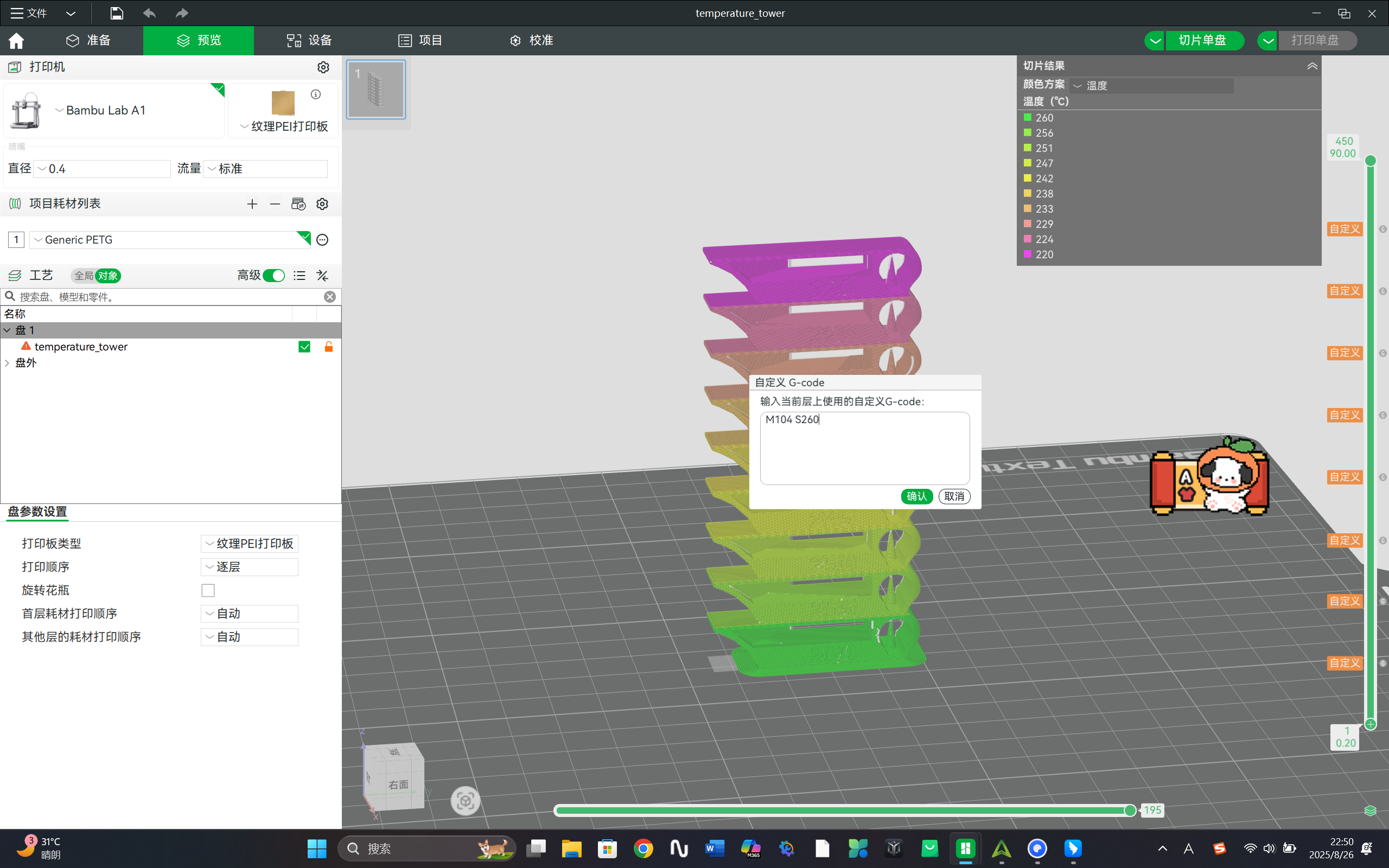This screenshot has height=868, width=1389.
Task: Open the print options arrow button
Action: (1268, 40)
